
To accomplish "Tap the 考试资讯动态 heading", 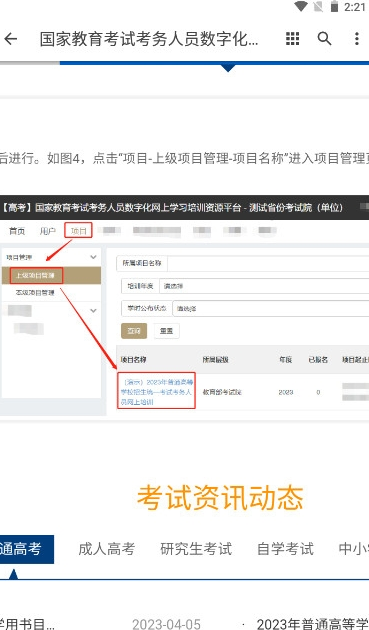I will (220, 497).
